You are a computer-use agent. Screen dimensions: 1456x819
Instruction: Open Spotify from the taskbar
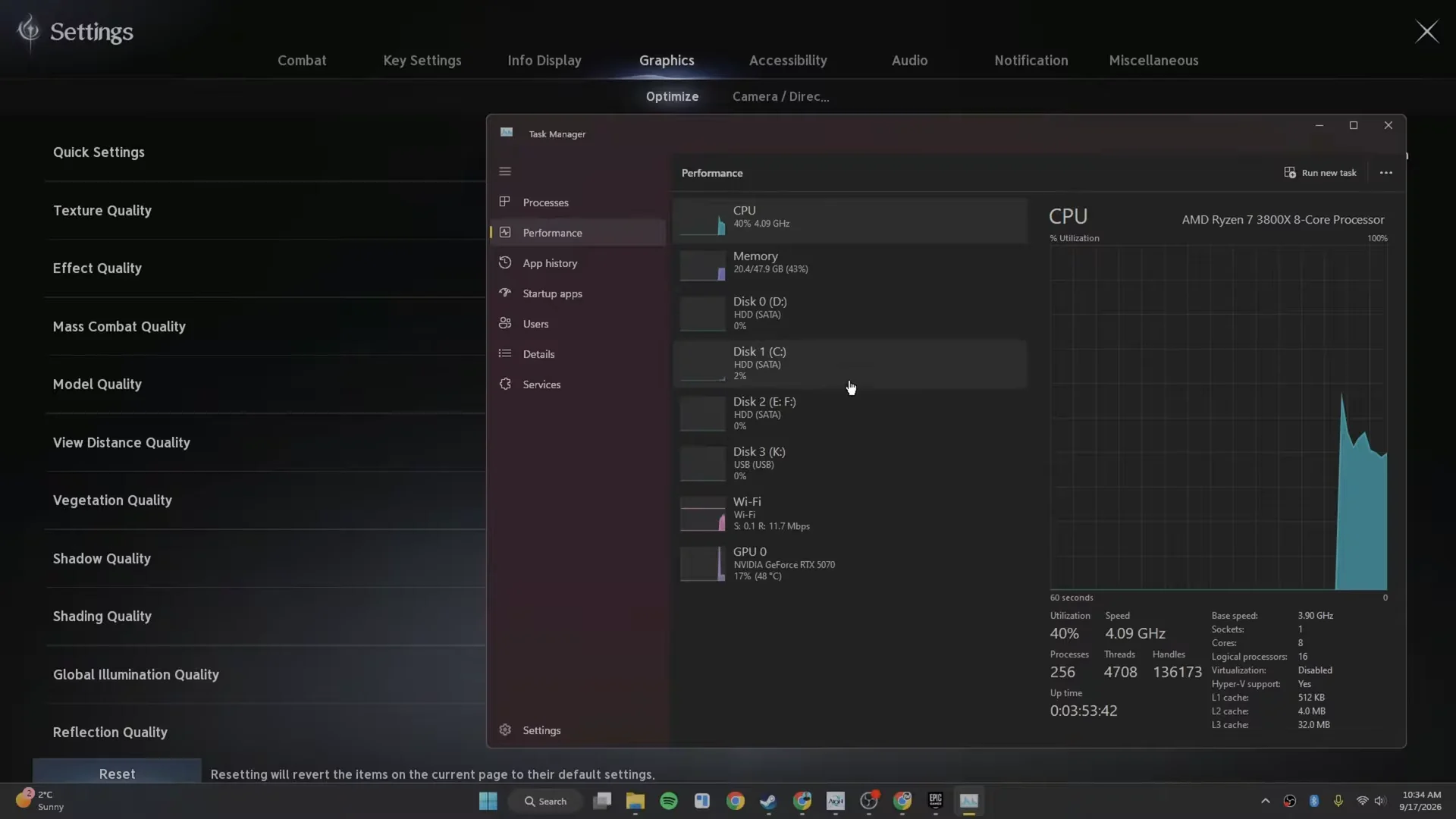click(669, 801)
